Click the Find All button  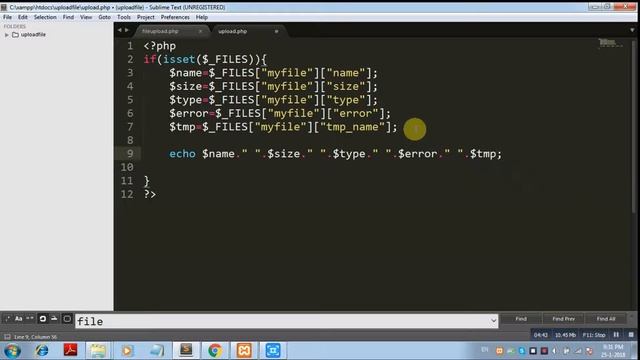606,319
